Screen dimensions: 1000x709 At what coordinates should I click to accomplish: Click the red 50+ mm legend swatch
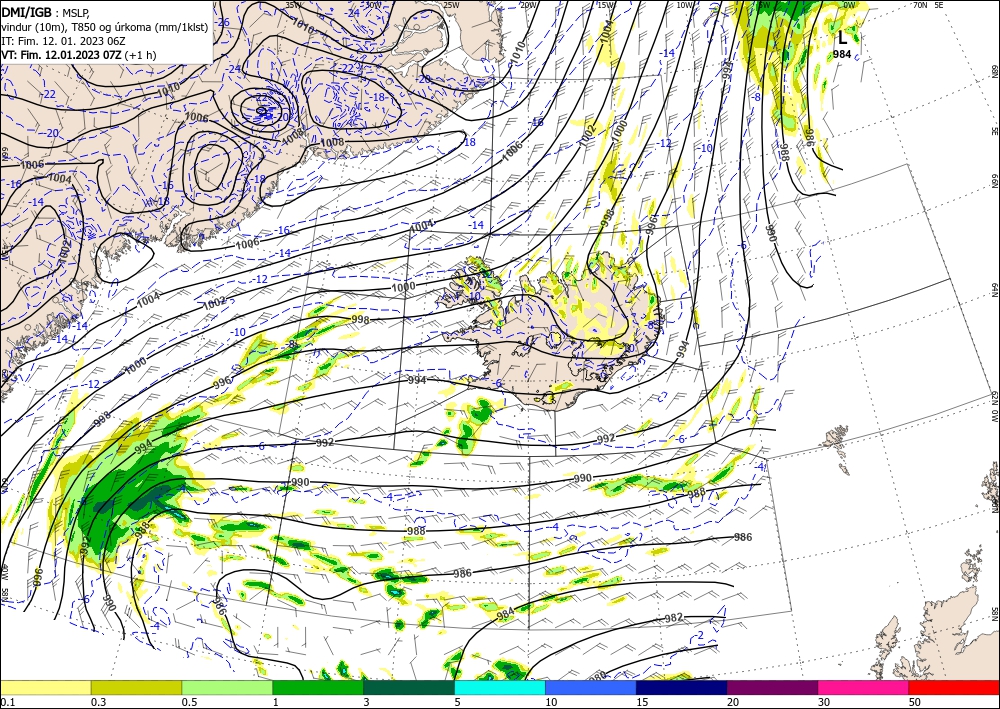pos(954,687)
